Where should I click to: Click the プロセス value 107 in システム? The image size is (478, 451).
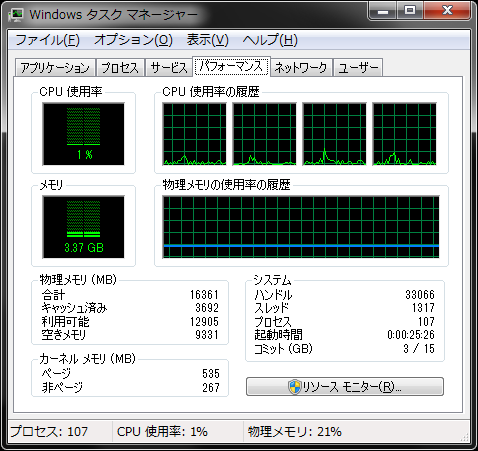coord(426,322)
